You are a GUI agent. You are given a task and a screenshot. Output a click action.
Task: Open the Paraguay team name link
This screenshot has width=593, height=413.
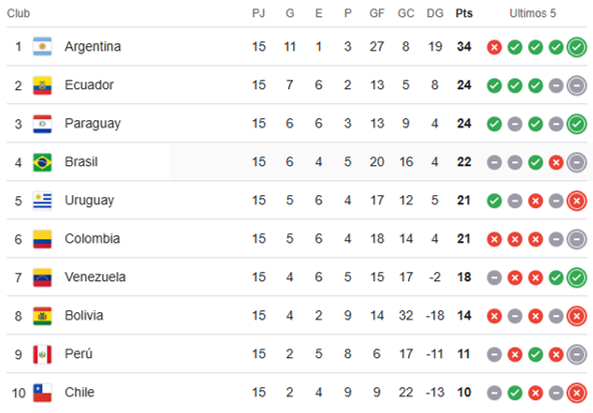click(93, 124)
